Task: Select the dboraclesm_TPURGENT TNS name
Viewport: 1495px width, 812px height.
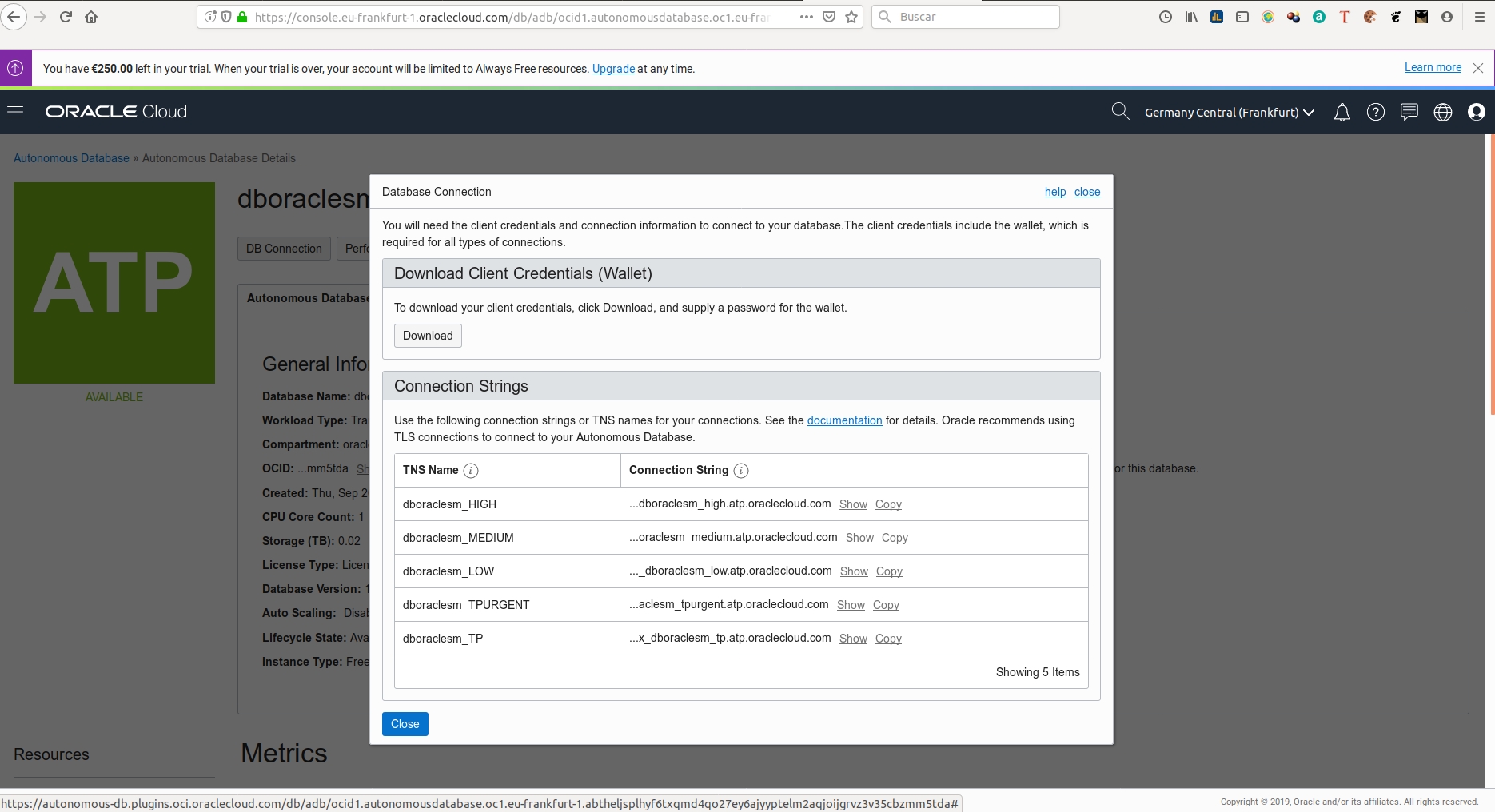Action: click(x=466, y=605)
